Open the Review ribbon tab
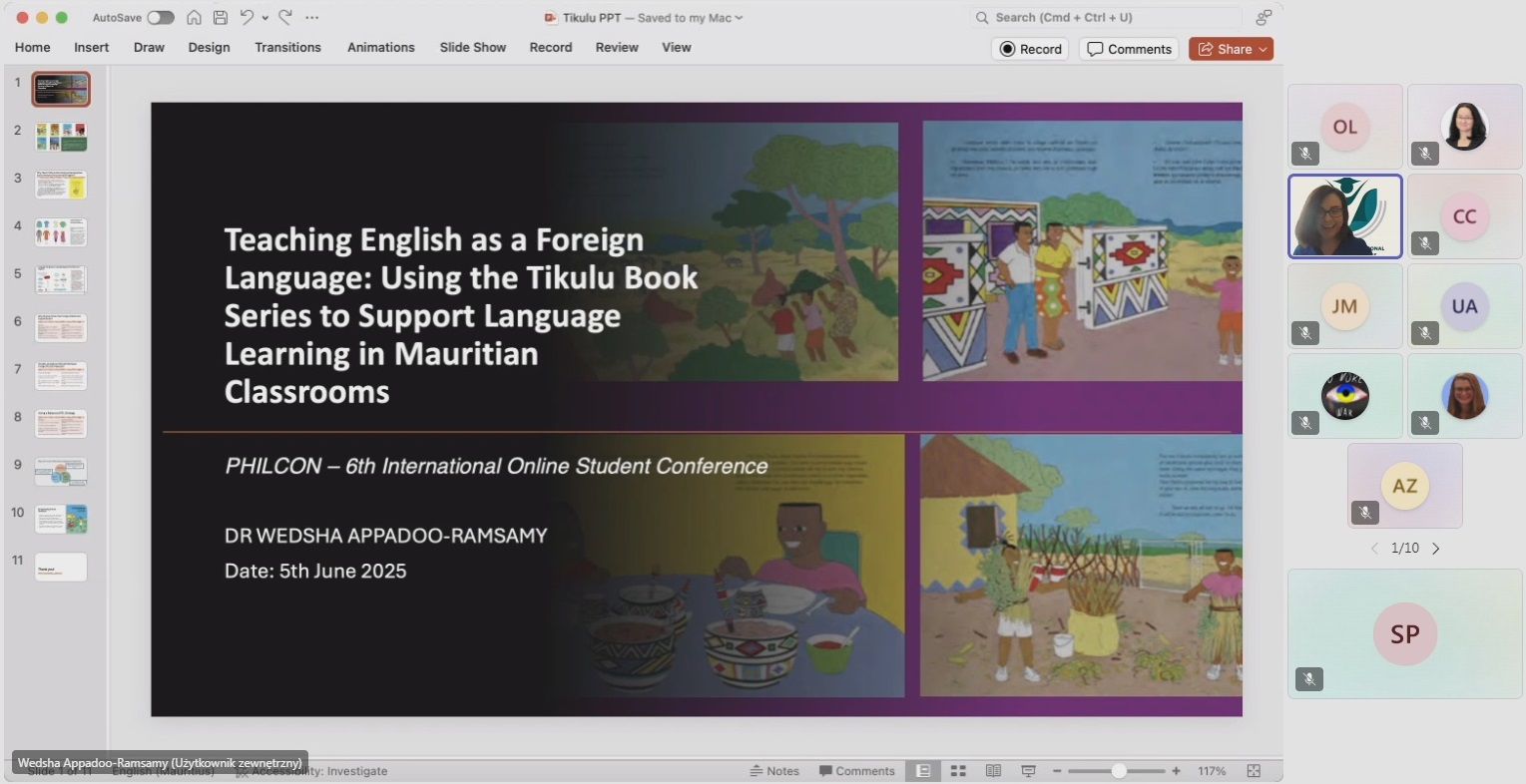 [617, 47]
